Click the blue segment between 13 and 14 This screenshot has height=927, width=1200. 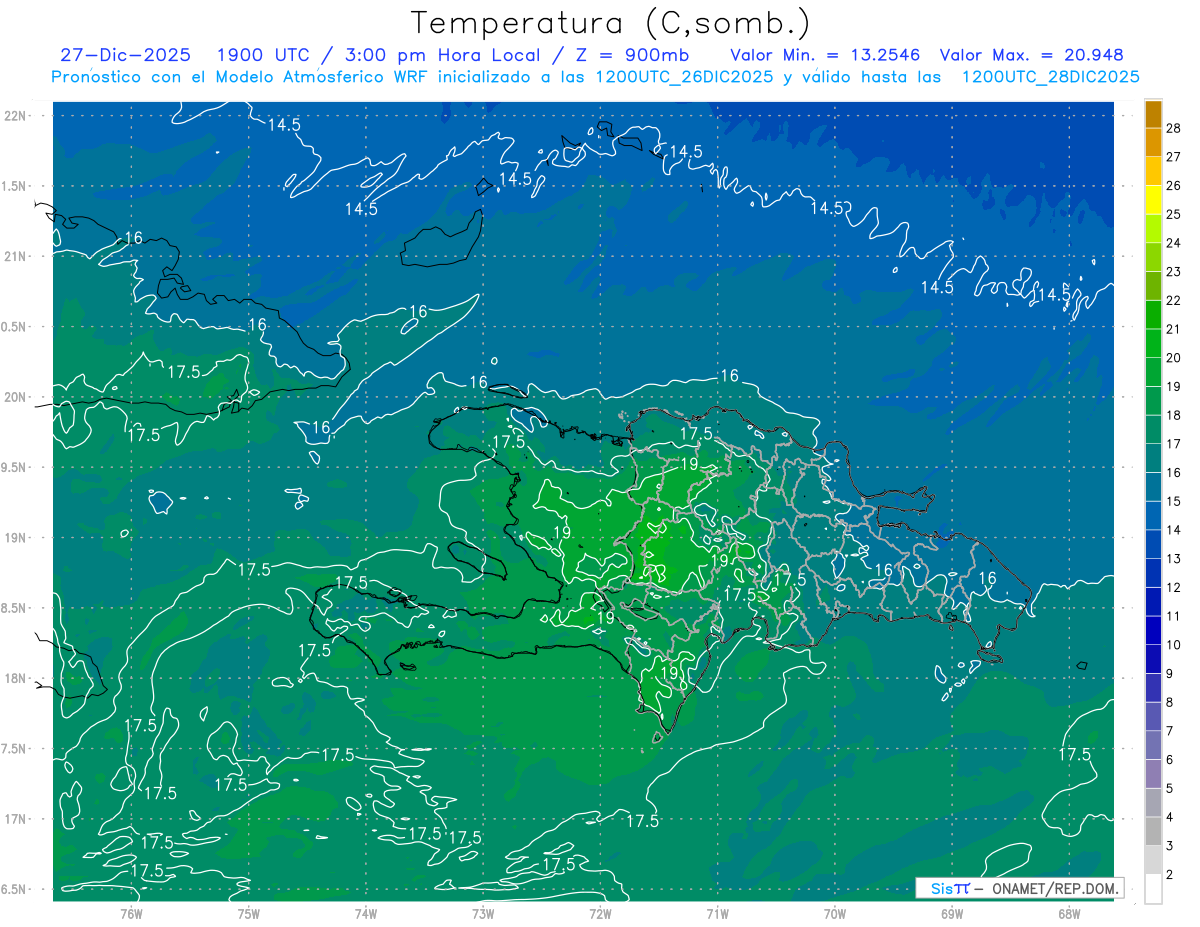(x=1153, y=544)
